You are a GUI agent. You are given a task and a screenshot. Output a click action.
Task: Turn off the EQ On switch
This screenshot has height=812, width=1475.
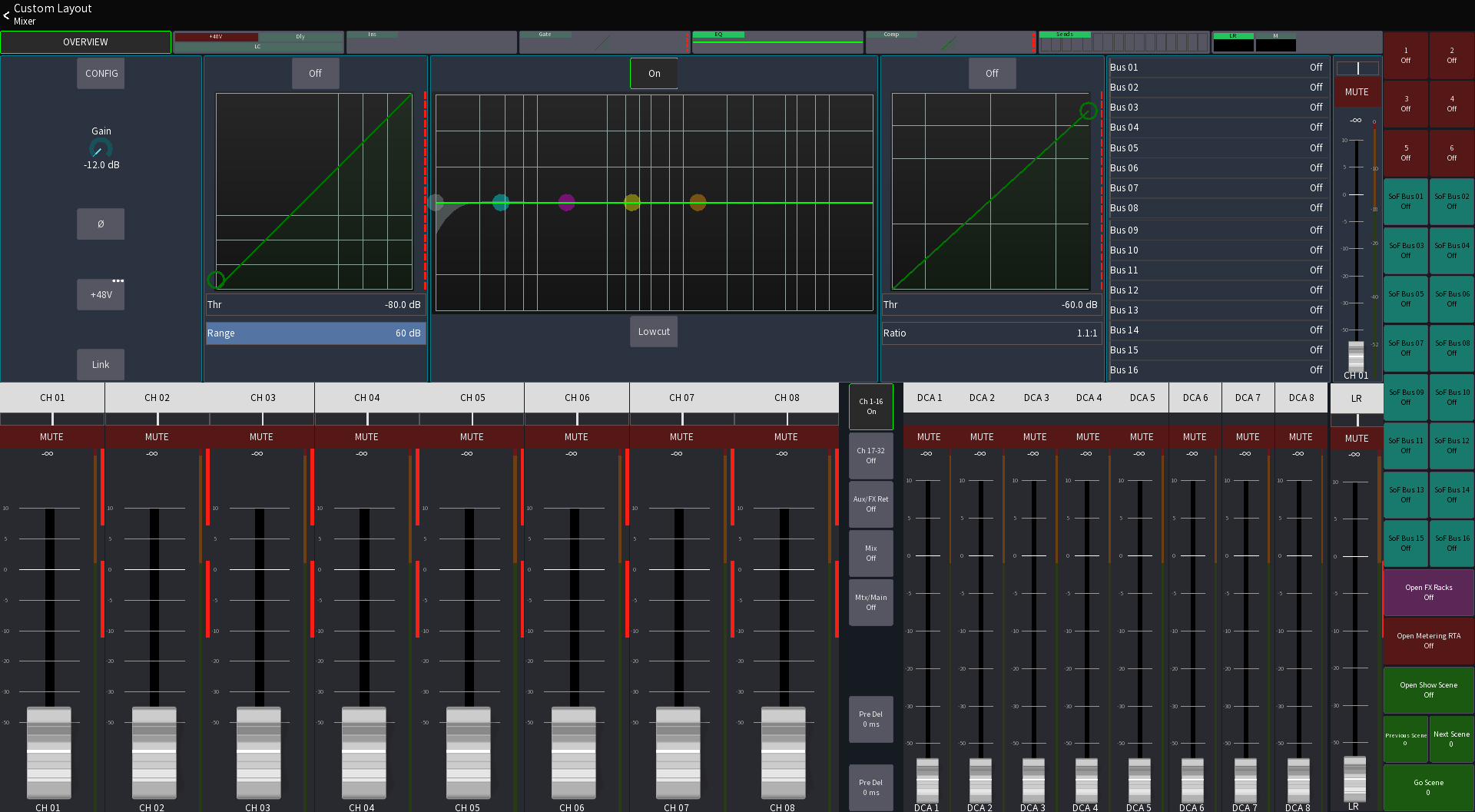pos(653,73)
